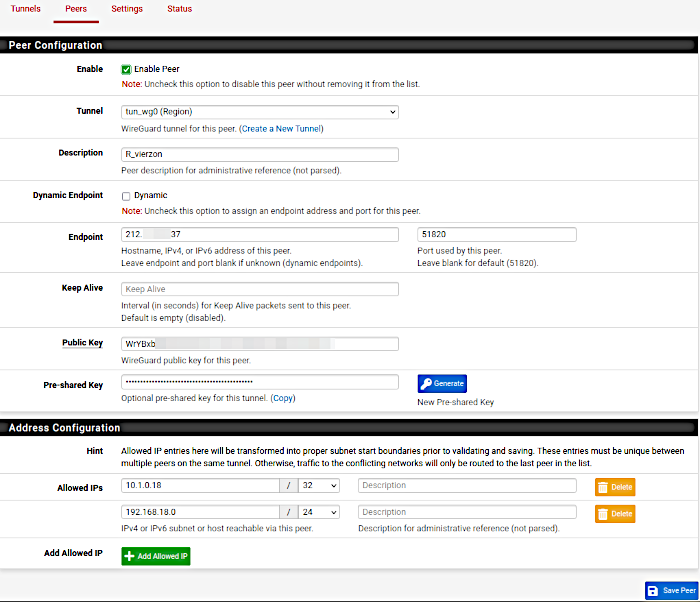The width and height of the screenshot is (700, 602).
Task: Click the Keep Alive input field
Action: click(259, 289)
